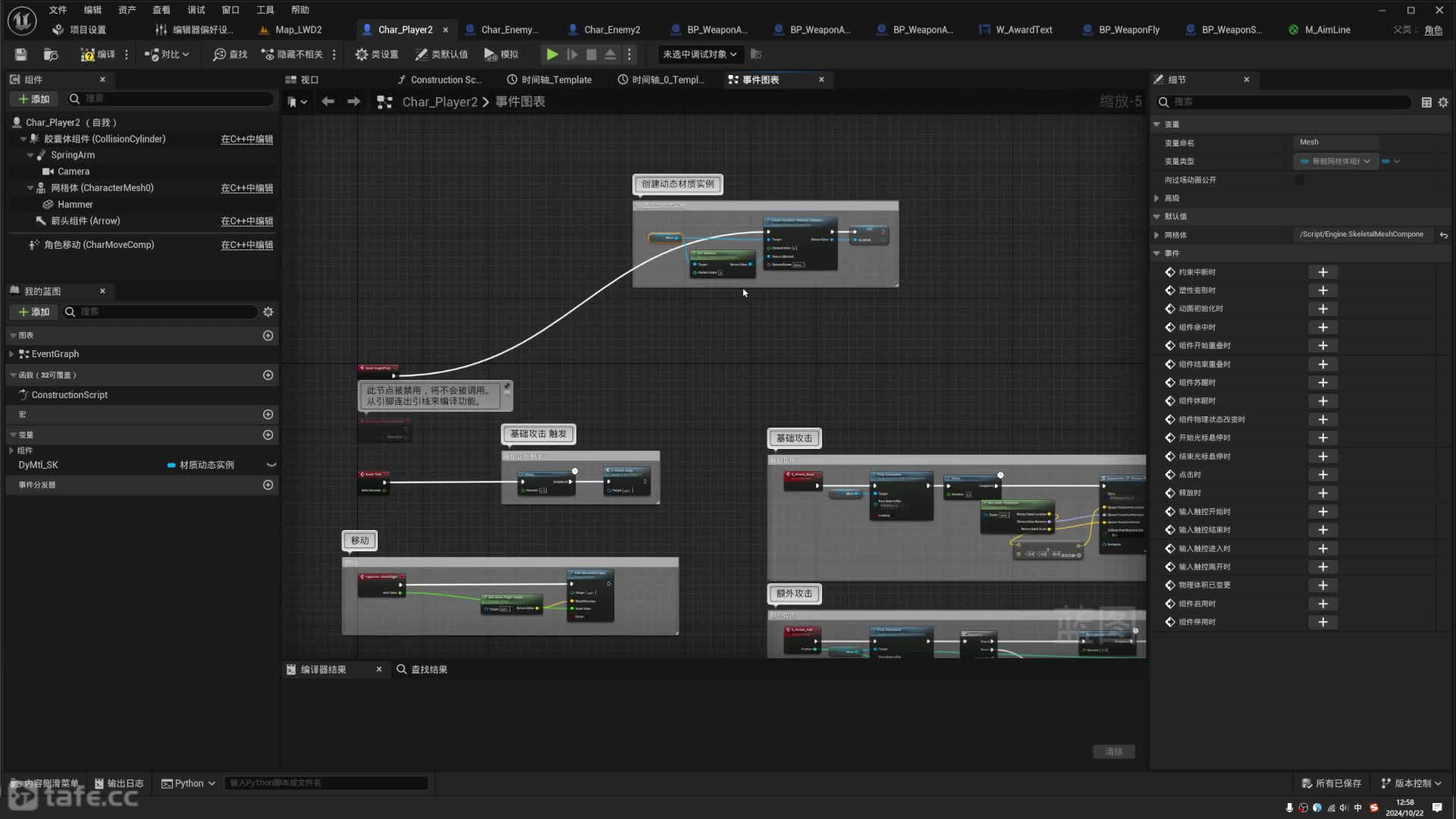Select the SpringArm component
Image resolution: width=1456 pixels, height=819 pixels.
tap(73, 155)
